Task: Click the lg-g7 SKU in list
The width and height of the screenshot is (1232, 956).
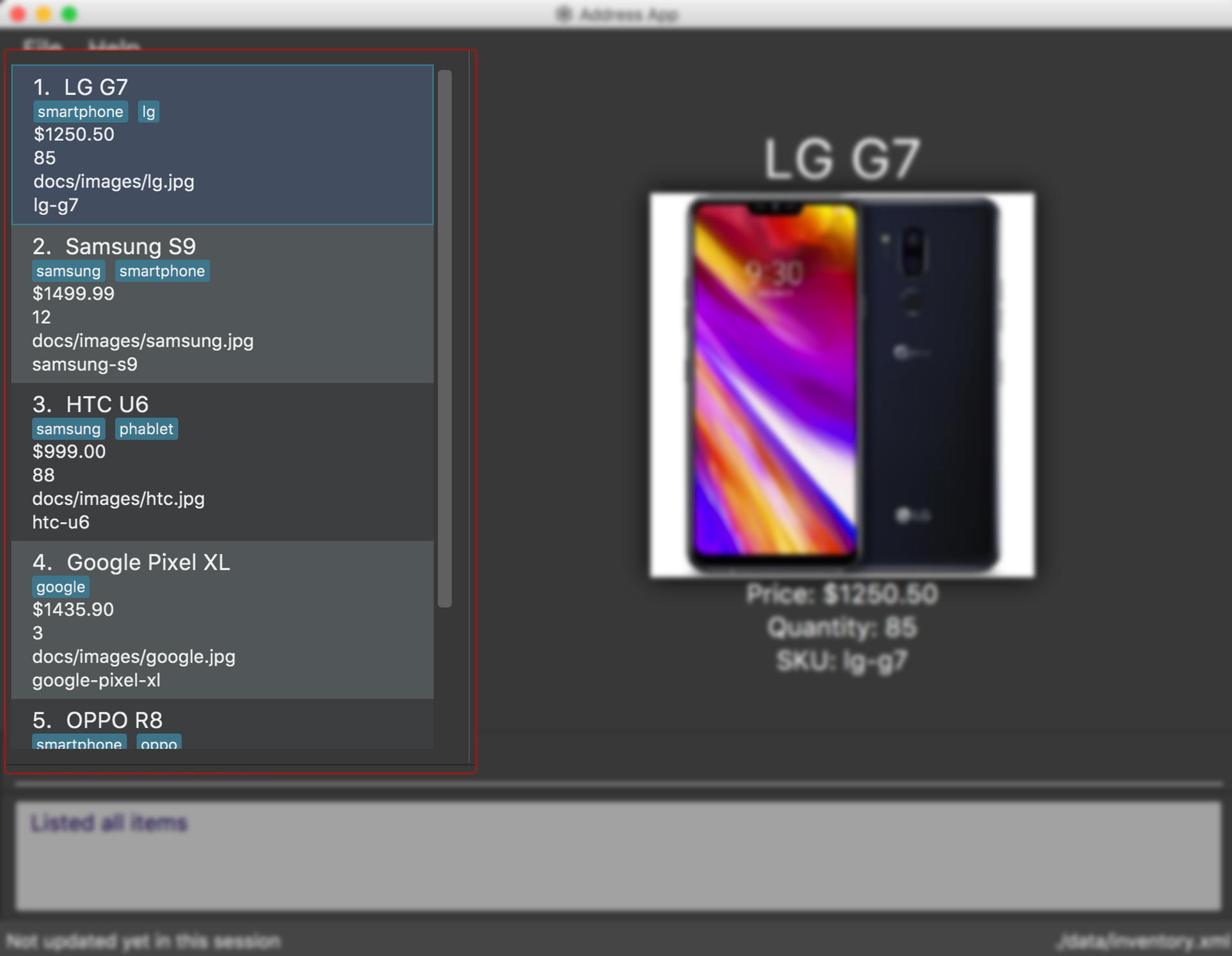Action: click(x=56, y=205)
